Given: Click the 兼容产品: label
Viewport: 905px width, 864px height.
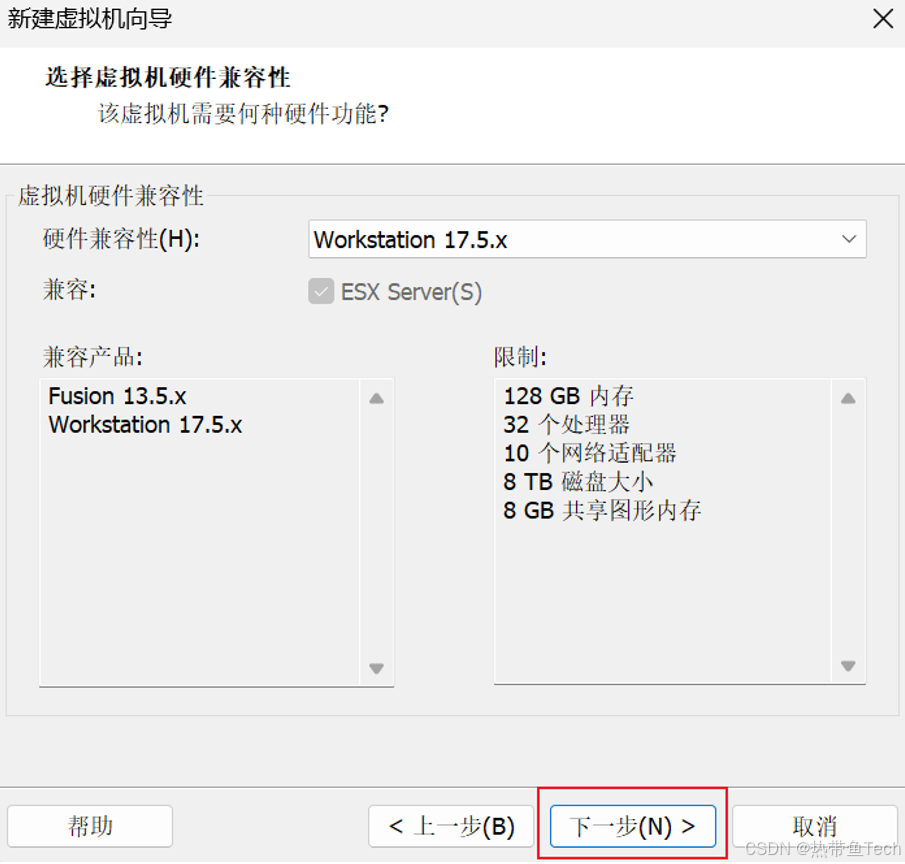Looking at the screenshot, I should point(92,357).
